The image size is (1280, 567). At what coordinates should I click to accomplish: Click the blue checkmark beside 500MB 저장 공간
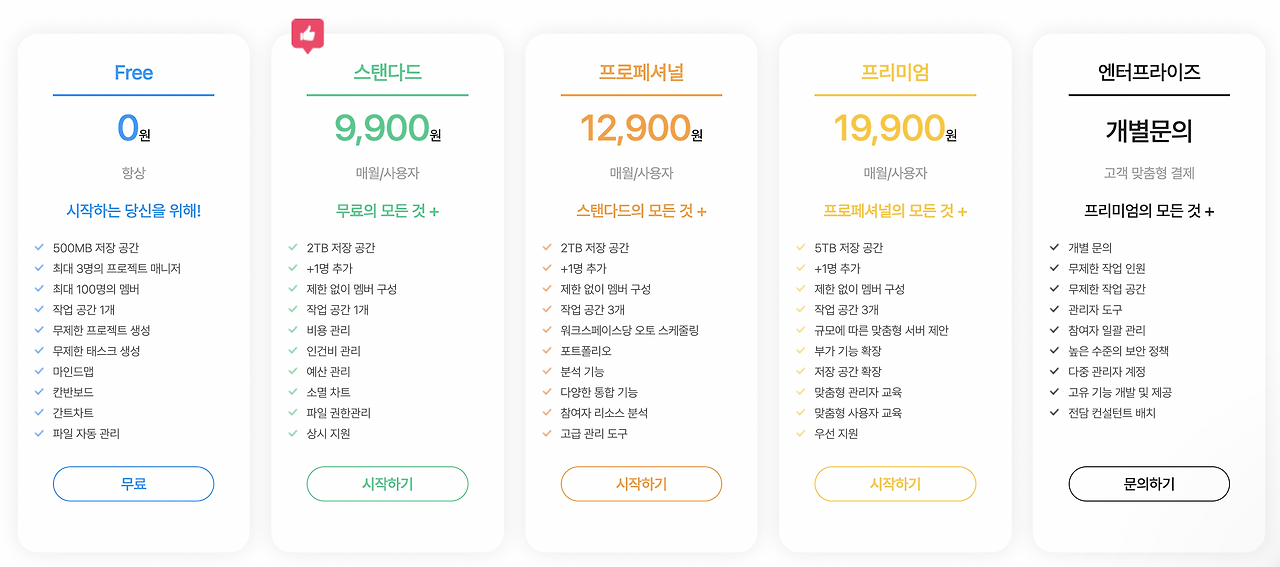(x=39, y=247)
